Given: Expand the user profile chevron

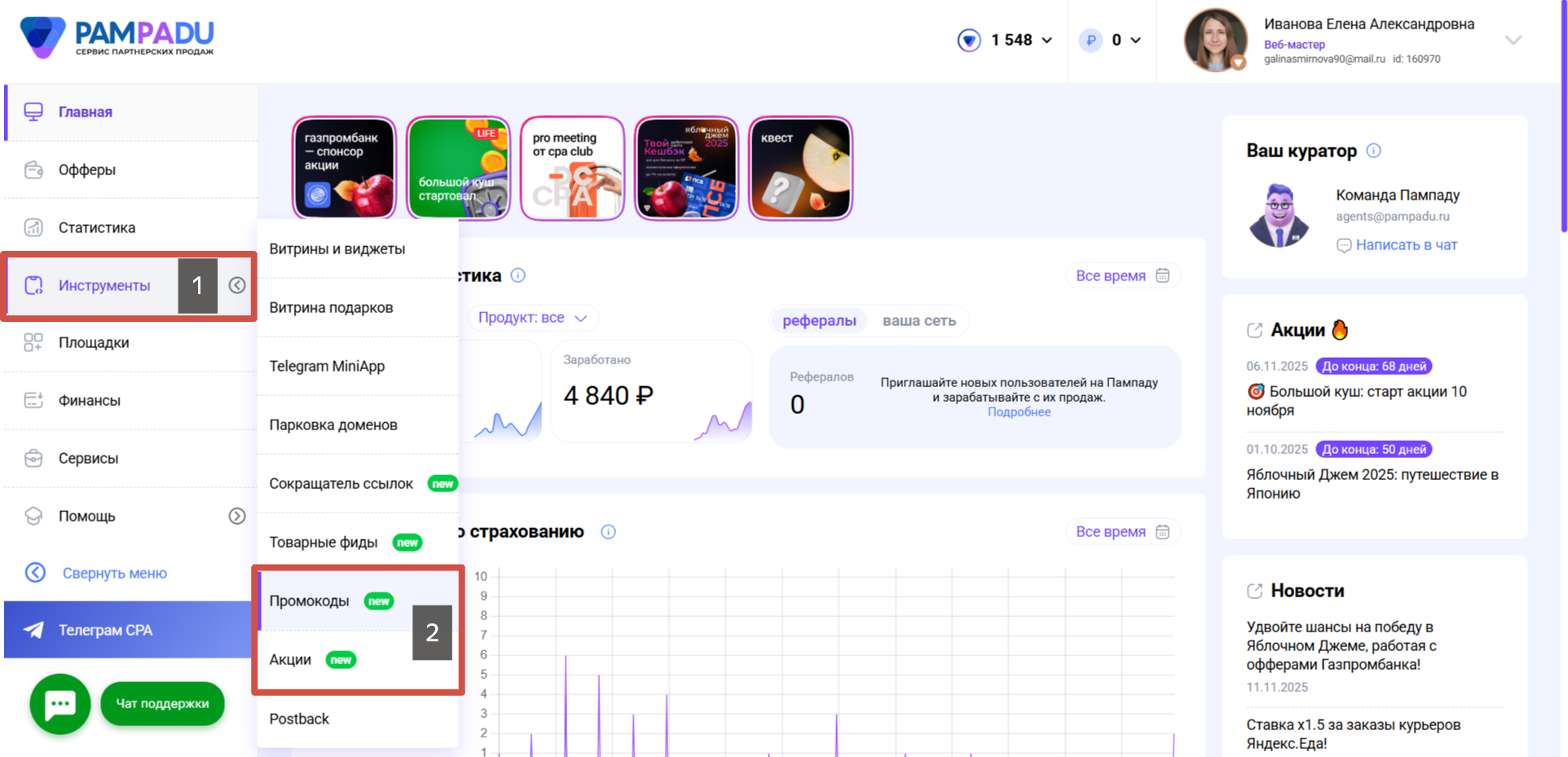Looking at the screenshot, I should [1513, 40].
